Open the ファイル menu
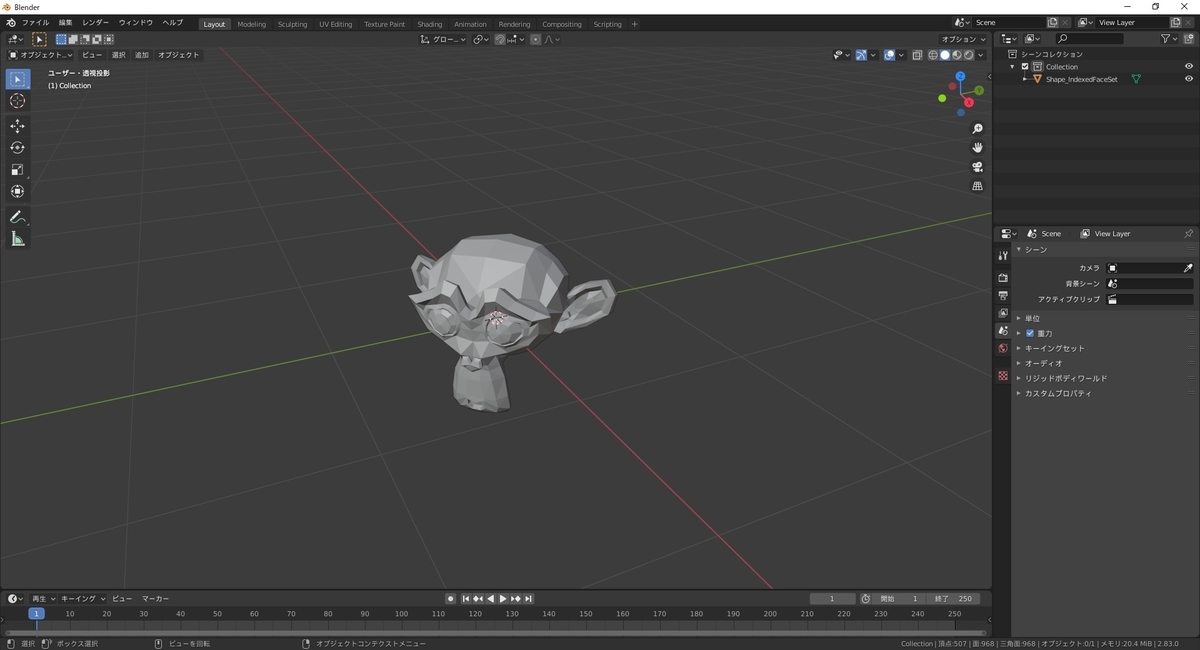Viewport: 1200px width, 650px height. tap(35, 23)
